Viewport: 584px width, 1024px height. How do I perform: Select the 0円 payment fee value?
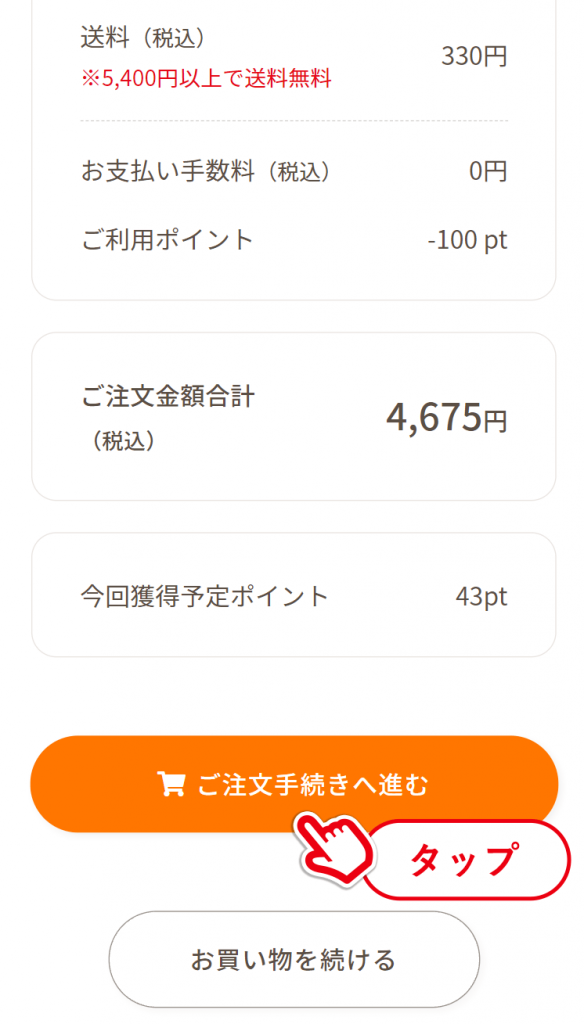[488, 171]
